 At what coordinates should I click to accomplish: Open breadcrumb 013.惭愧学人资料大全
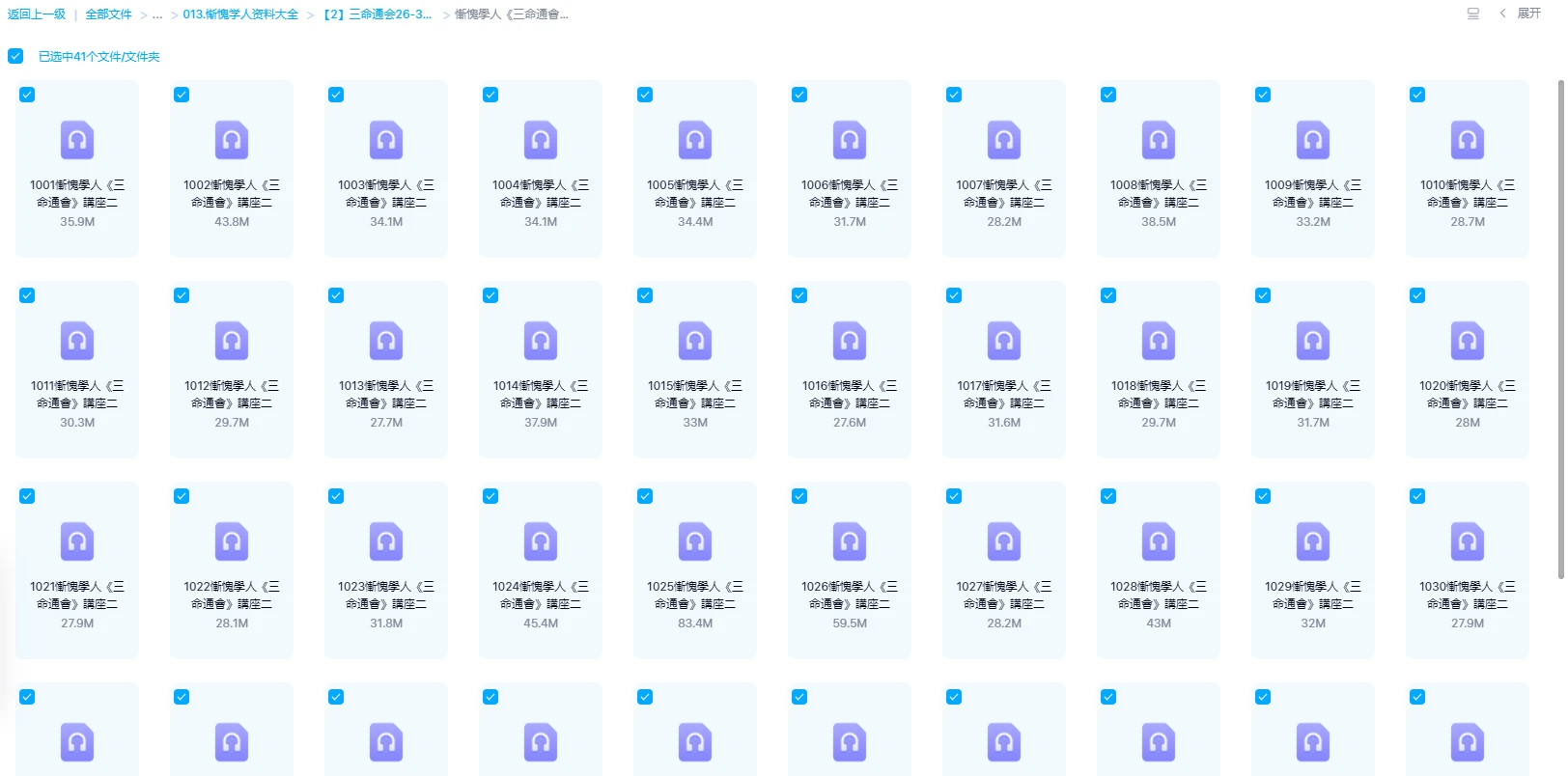[x=240, y=14]
